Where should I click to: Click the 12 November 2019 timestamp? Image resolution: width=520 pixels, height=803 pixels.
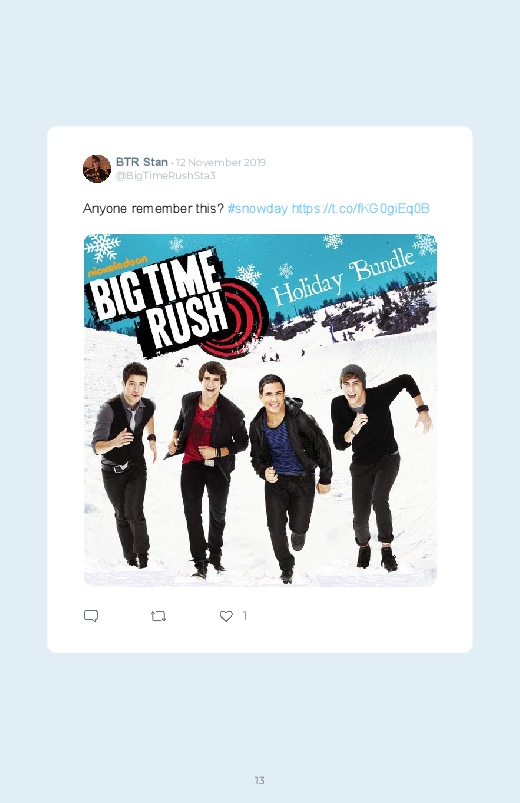[221, 162]
